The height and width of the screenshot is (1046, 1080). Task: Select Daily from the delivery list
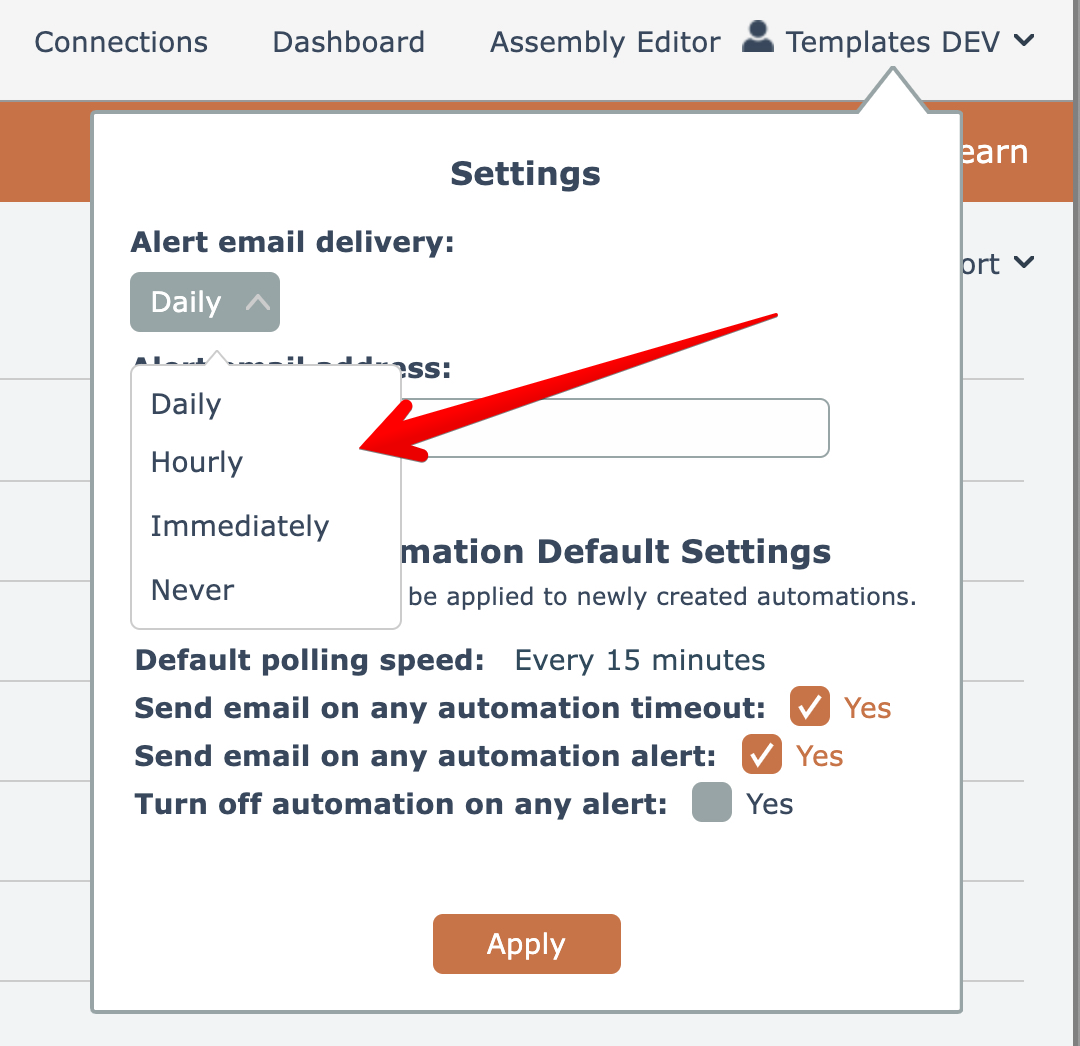point(186,404)
